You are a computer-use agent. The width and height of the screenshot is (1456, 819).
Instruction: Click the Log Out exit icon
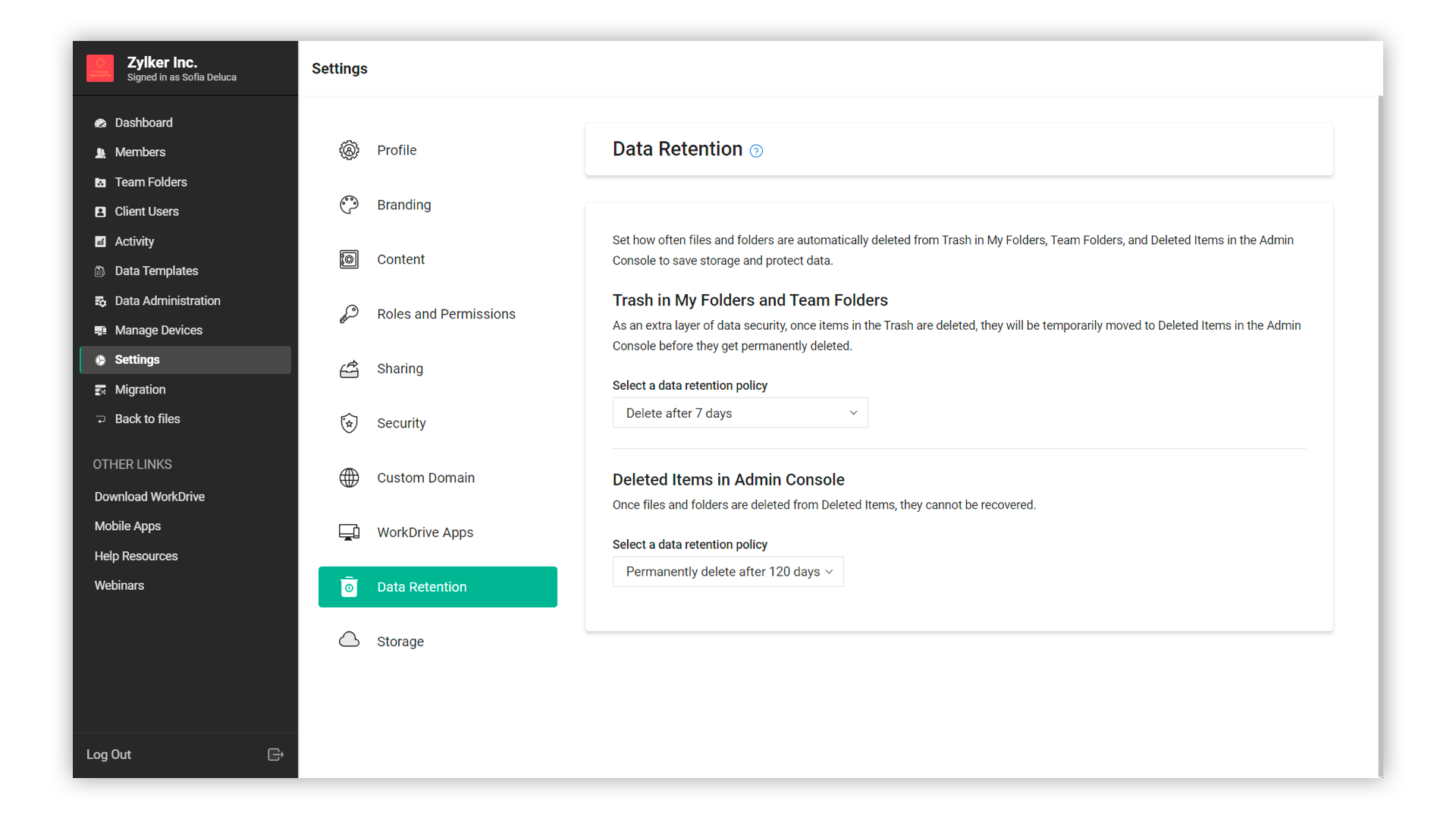tap(275, 755)
